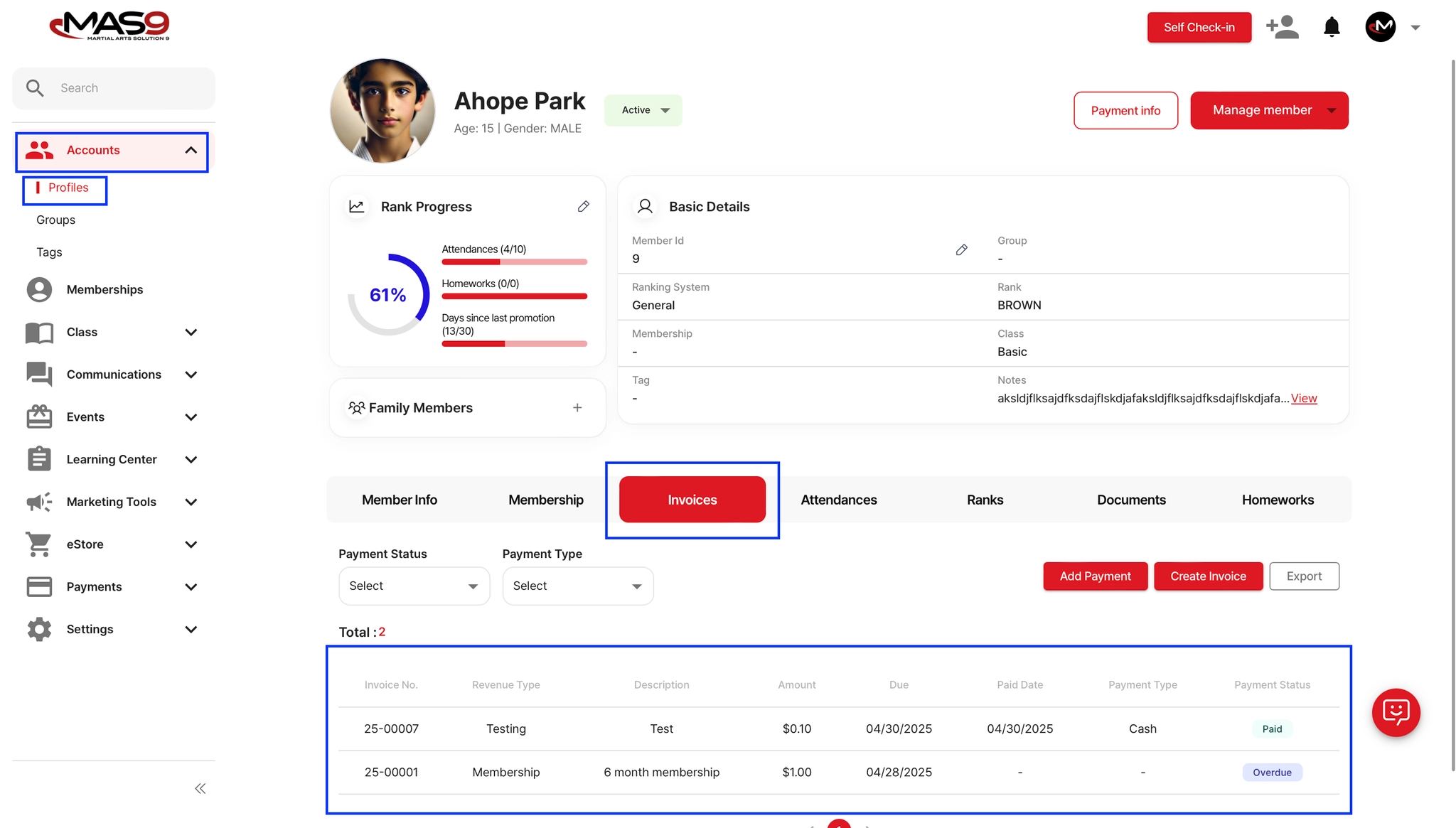Add a family member with plus icon
The width and height of the screenshot is (1456, 828).
coord(577,408)
